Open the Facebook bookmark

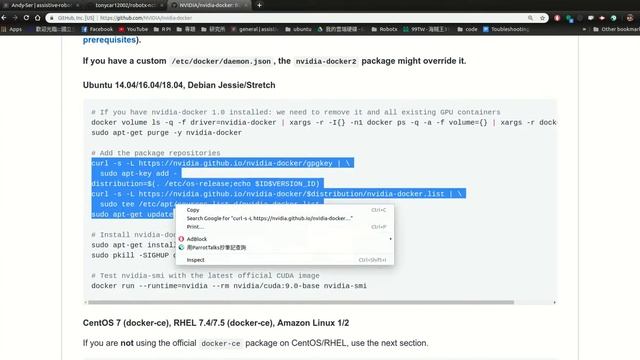pos(97,29)
